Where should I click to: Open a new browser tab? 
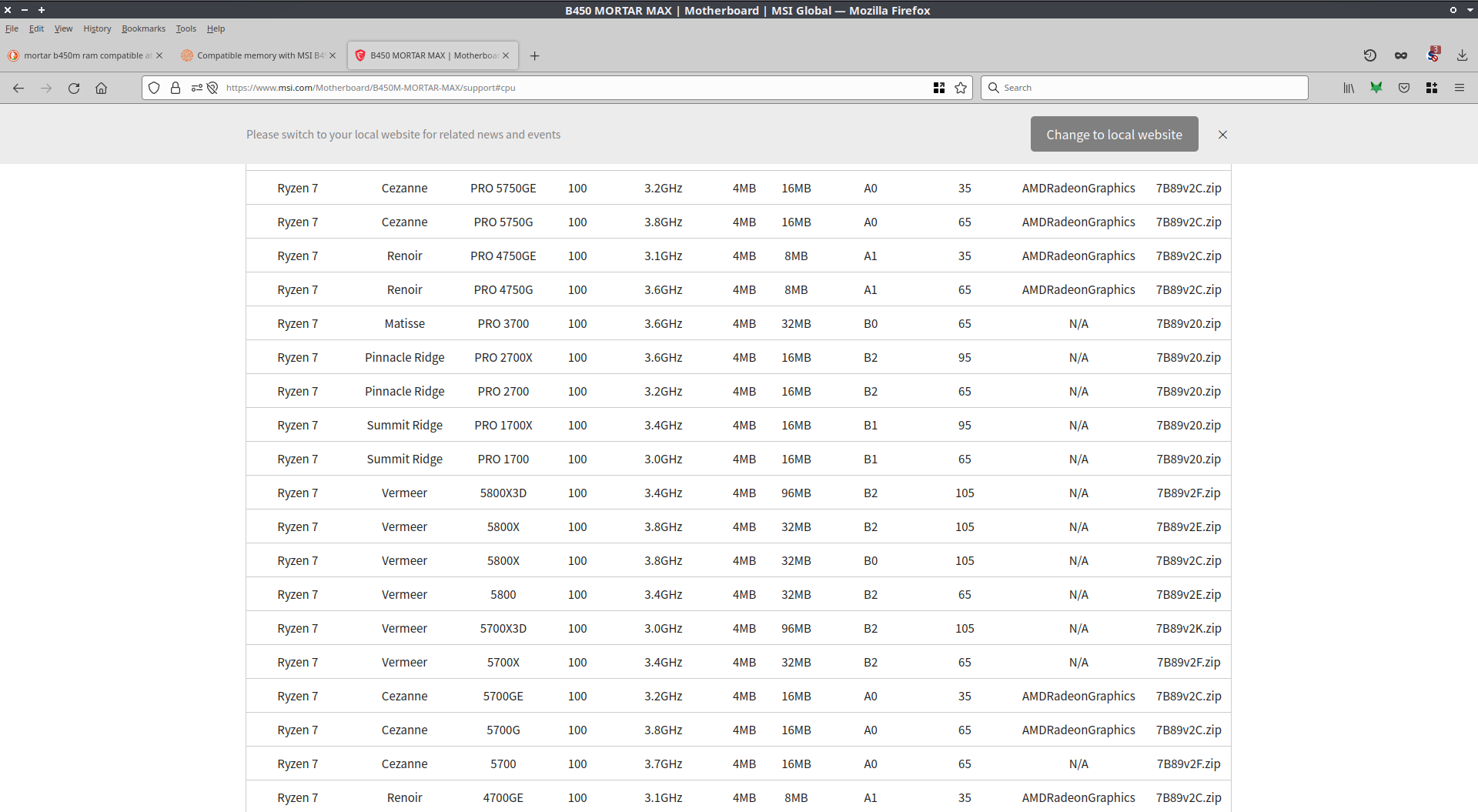534,55
